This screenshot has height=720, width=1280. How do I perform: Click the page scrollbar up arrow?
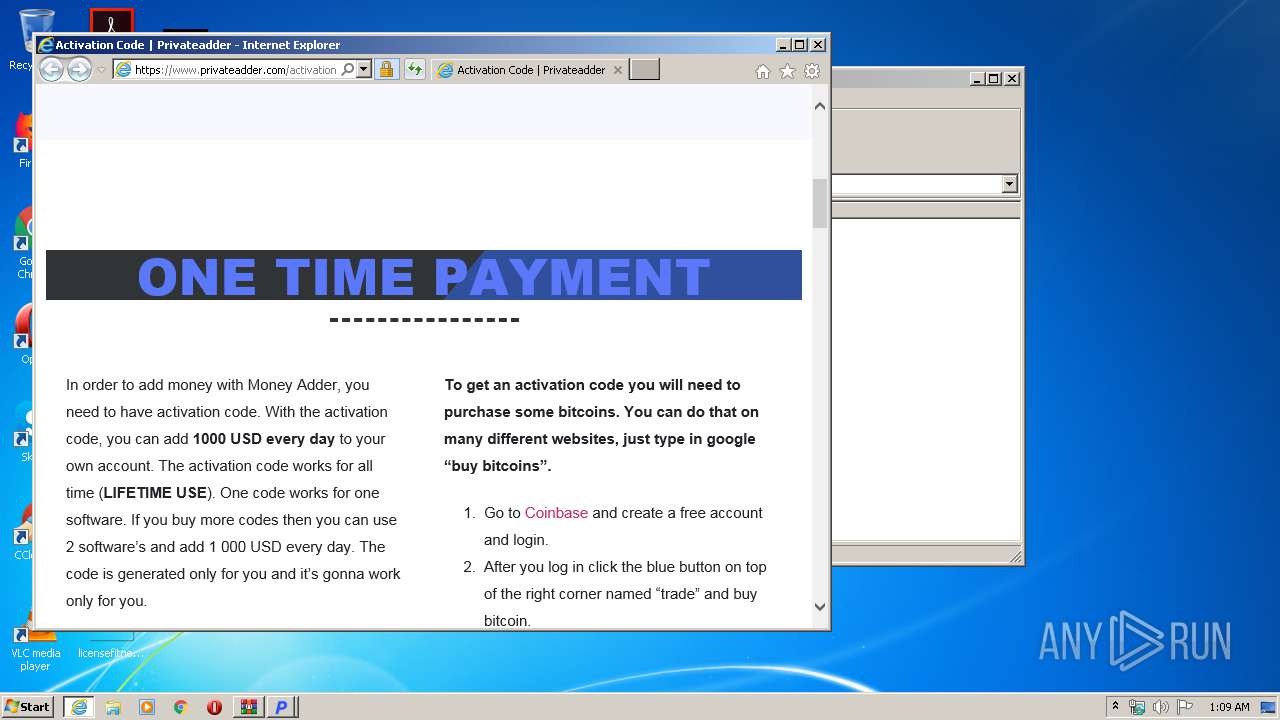point(820,106)
